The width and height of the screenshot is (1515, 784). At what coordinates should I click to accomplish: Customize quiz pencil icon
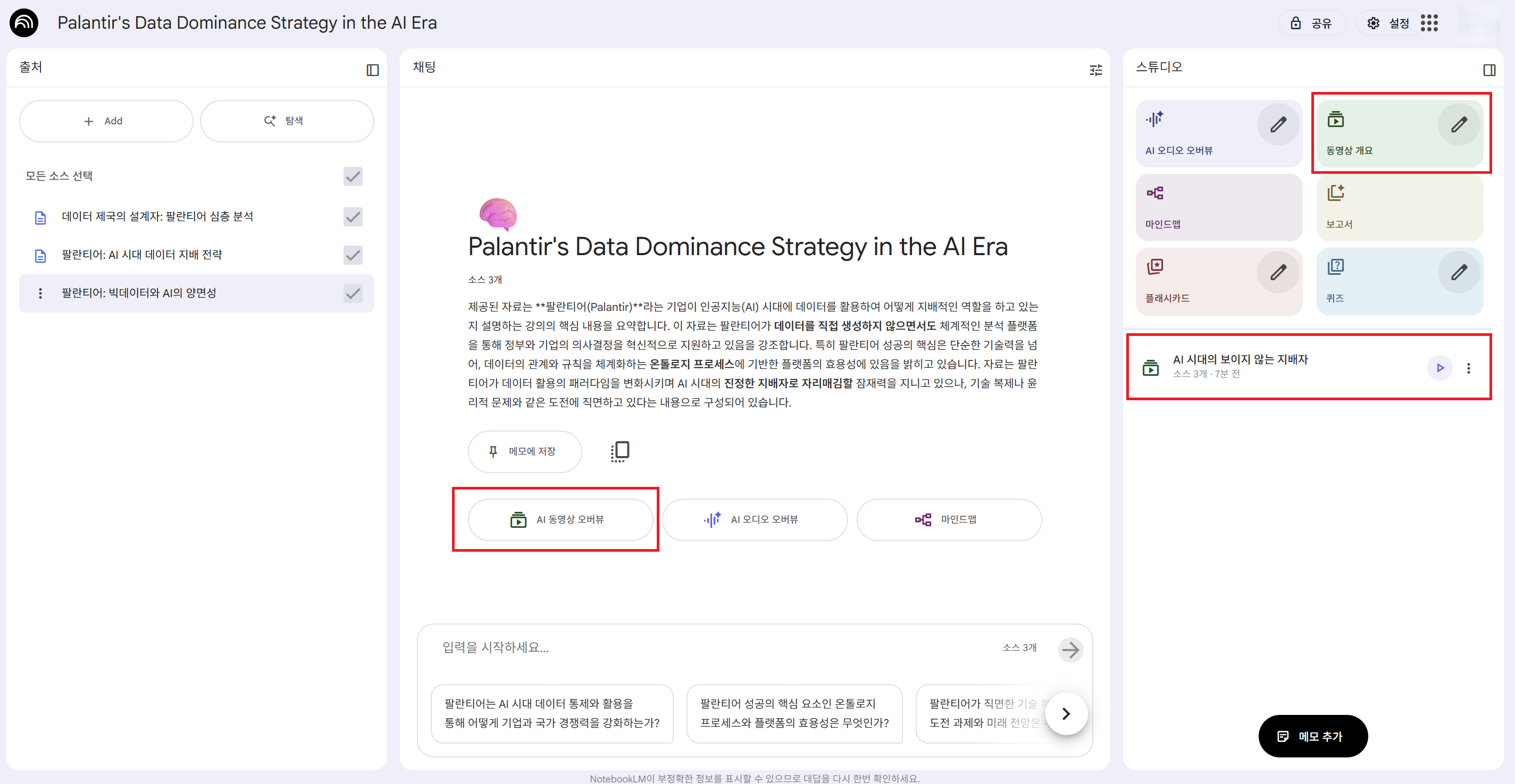tap(1459, 272)
